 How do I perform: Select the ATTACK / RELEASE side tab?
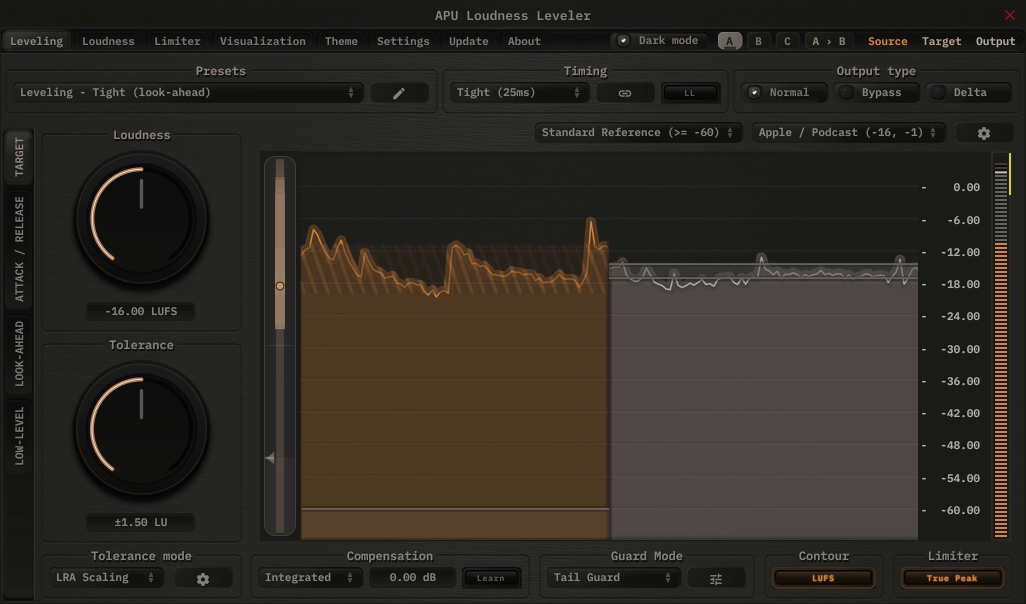point(19,249)
